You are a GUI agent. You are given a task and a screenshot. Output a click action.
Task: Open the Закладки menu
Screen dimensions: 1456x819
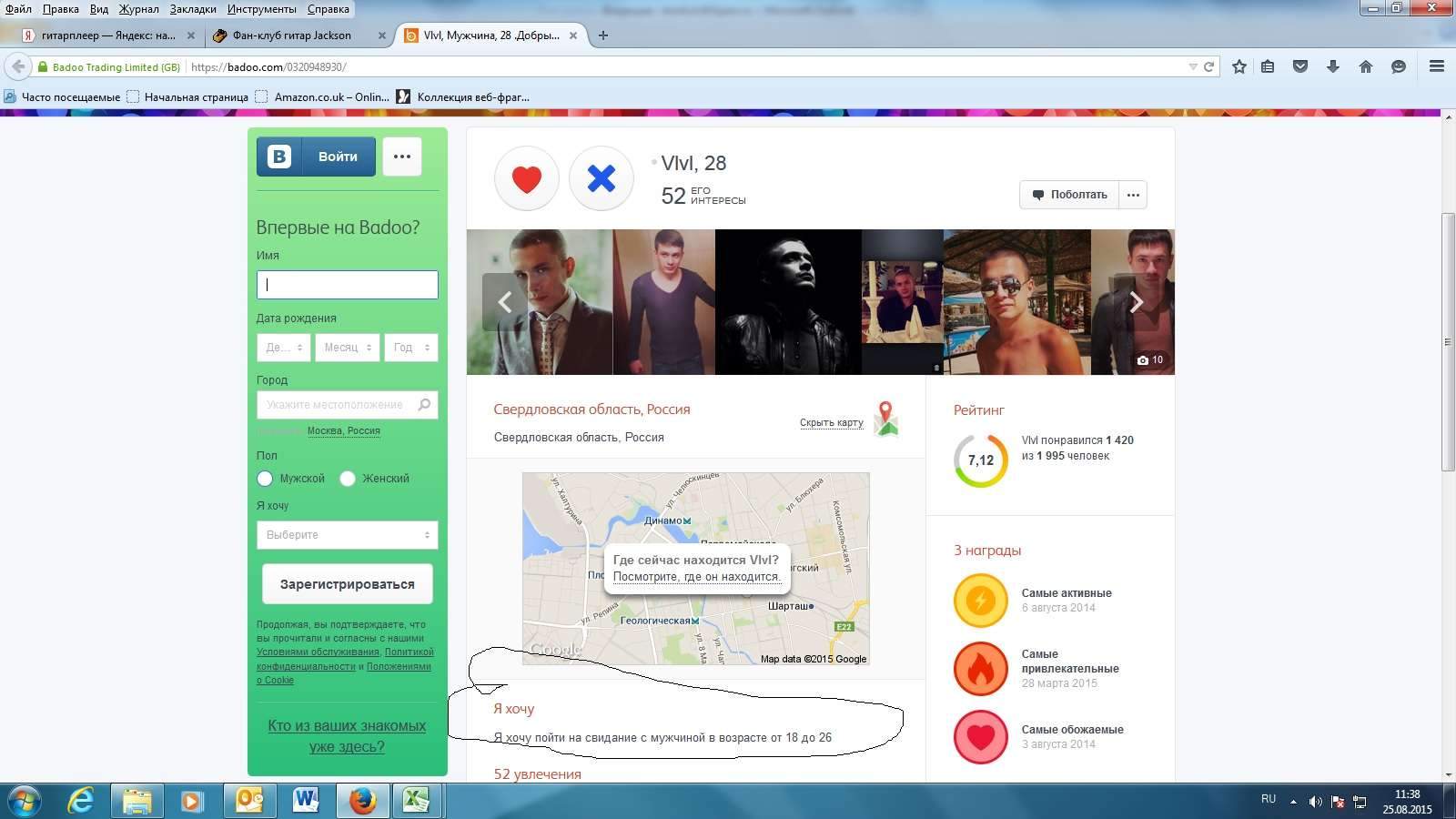[x=193, y=9]
